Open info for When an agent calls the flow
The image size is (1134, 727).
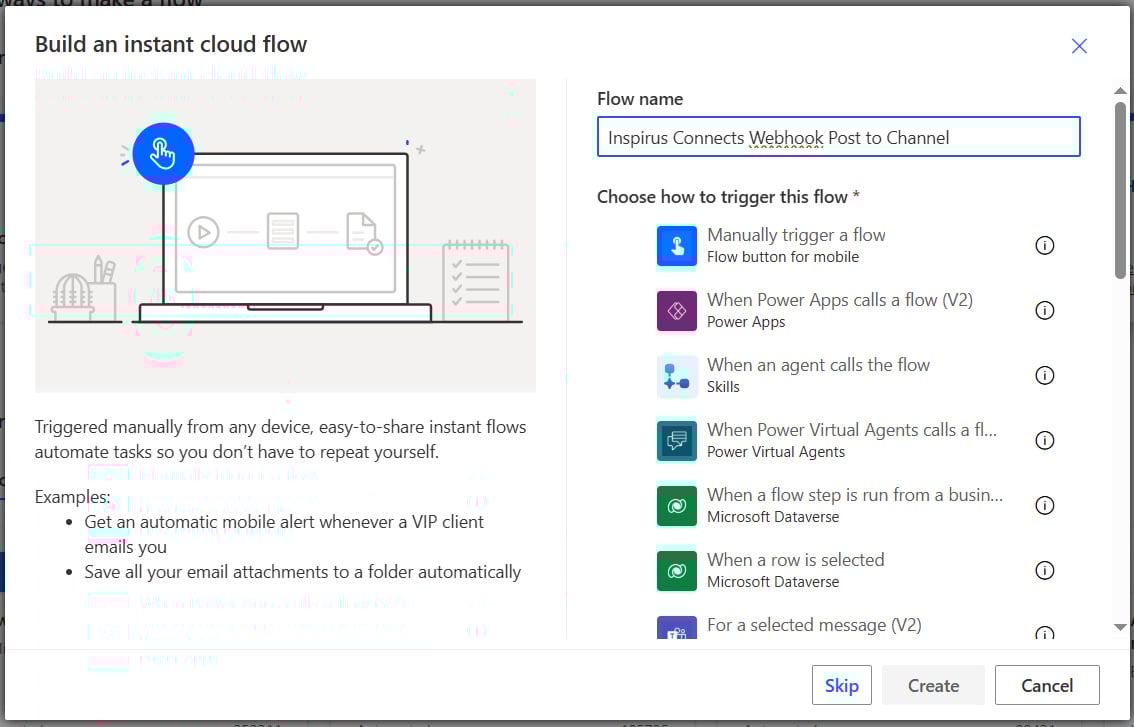pos(1044,375)
